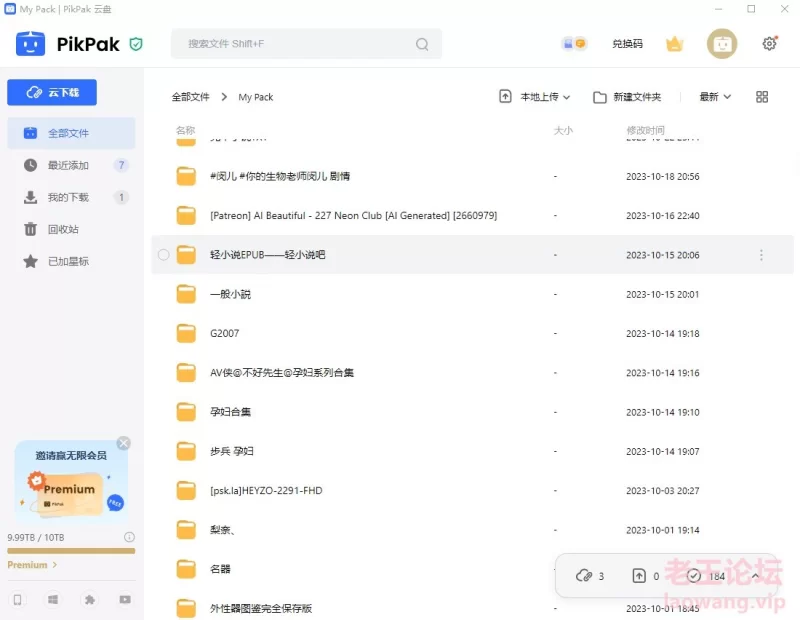Click the video player icon in sidebar footer
This screenshot has width=800, height=620.
[x=125, y=600]
